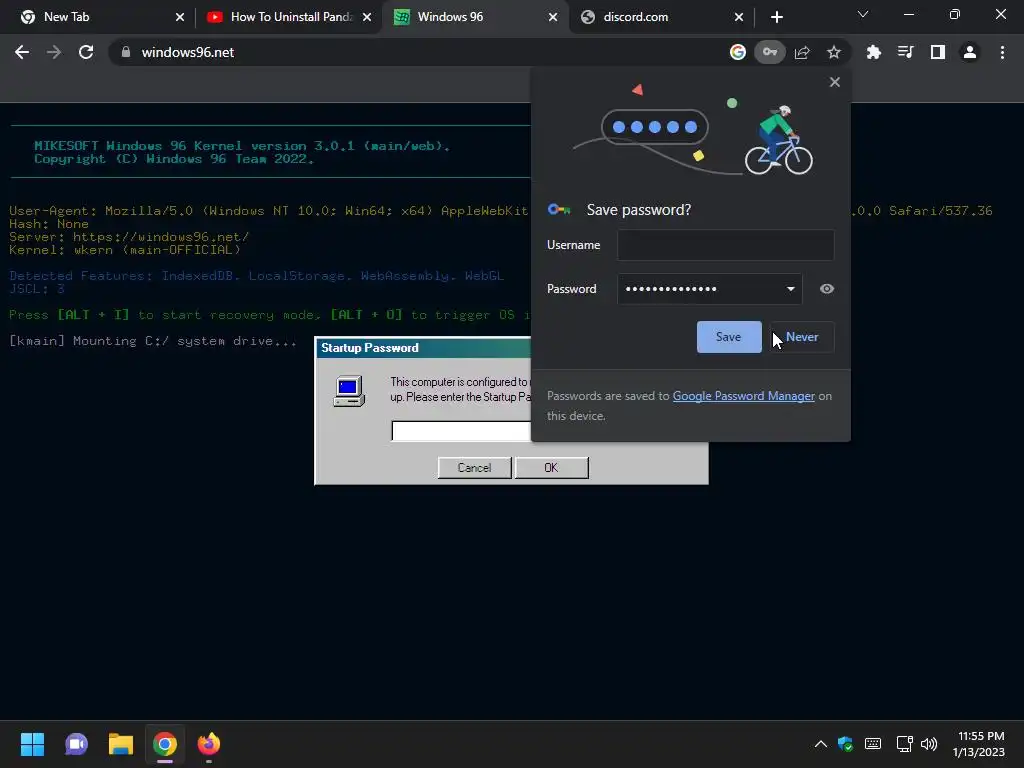Open File Explorer from taskbar

point(120,744)
